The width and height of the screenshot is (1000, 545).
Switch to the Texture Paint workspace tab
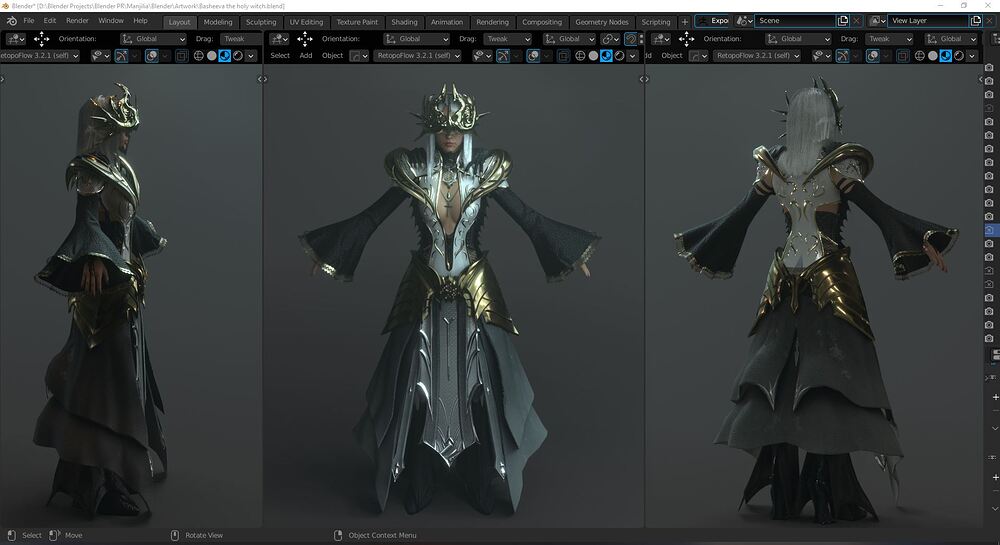pos(357,22)
